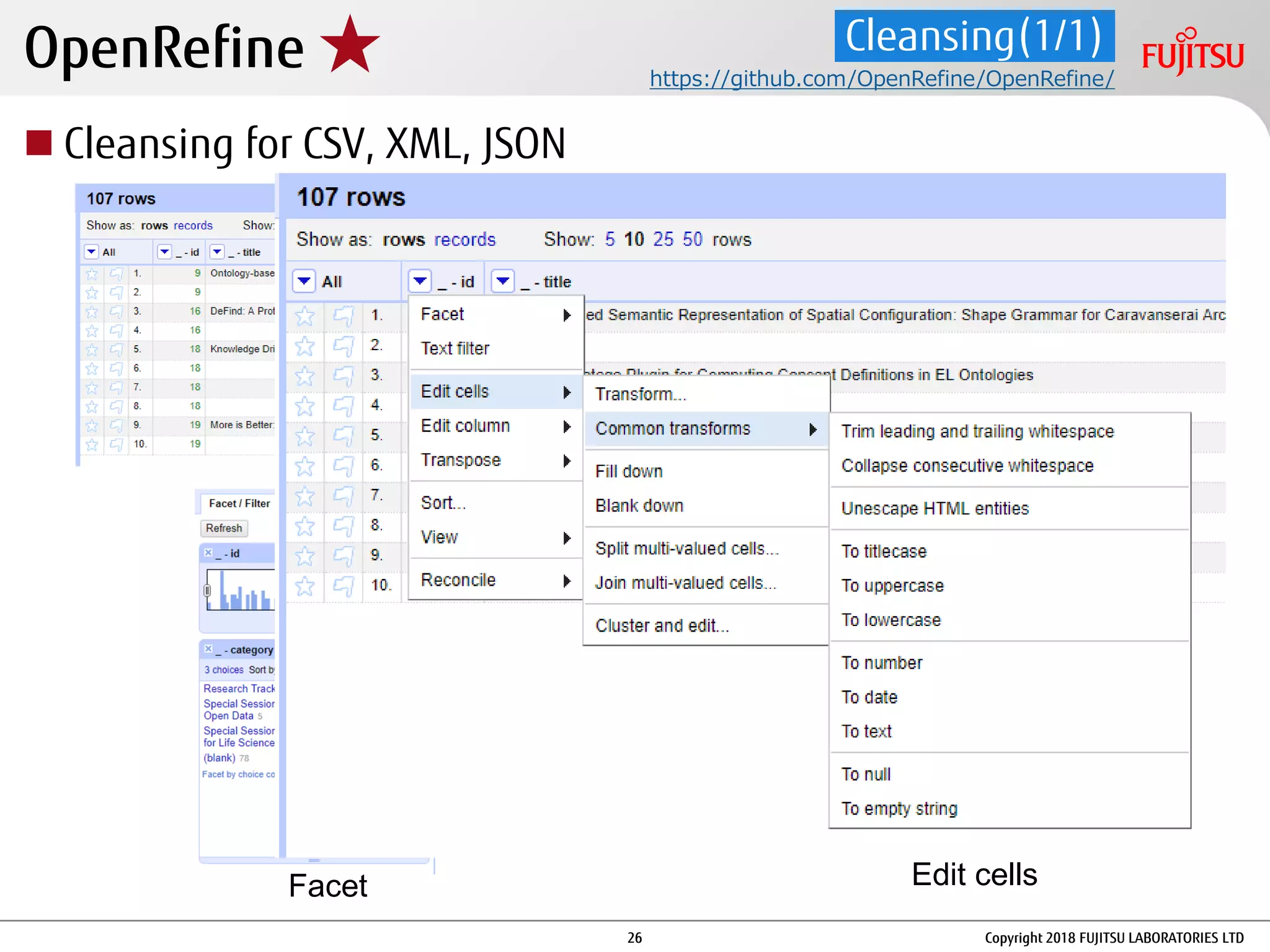Select the Research Track facet choice

click(x=239, y=689)
